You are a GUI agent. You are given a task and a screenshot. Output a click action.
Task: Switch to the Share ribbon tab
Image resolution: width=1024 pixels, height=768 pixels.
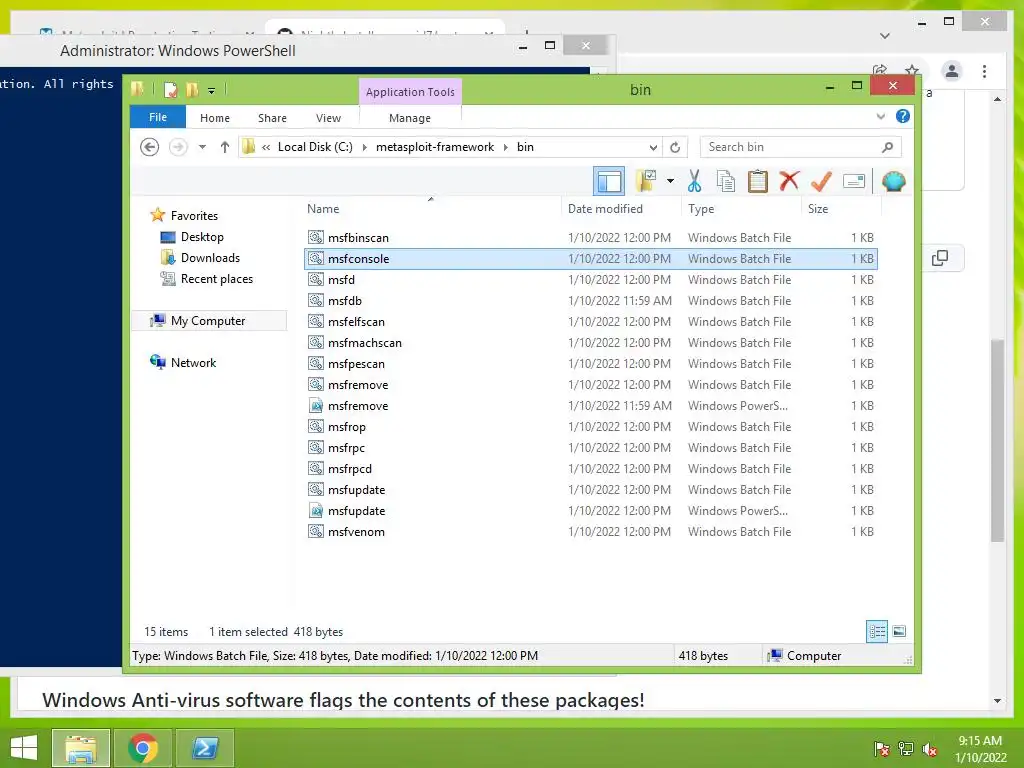click(x=272, y=118)
